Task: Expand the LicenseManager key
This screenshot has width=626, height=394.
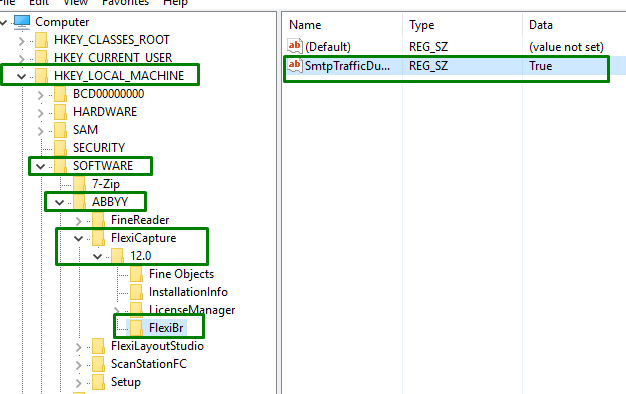Action: point(116,310)
